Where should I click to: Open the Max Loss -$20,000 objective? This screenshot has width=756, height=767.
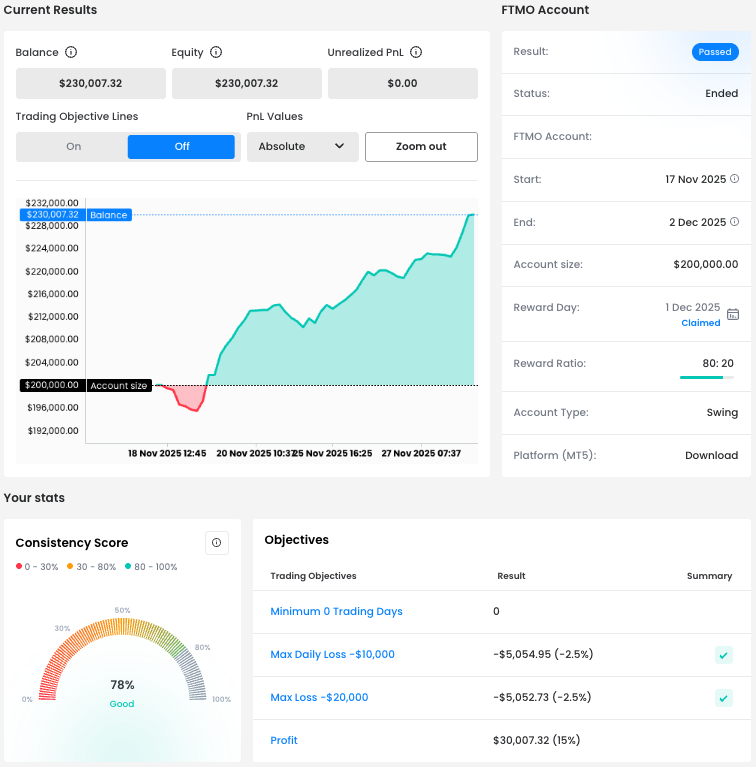pyautogui.click(x=319, y=698)
